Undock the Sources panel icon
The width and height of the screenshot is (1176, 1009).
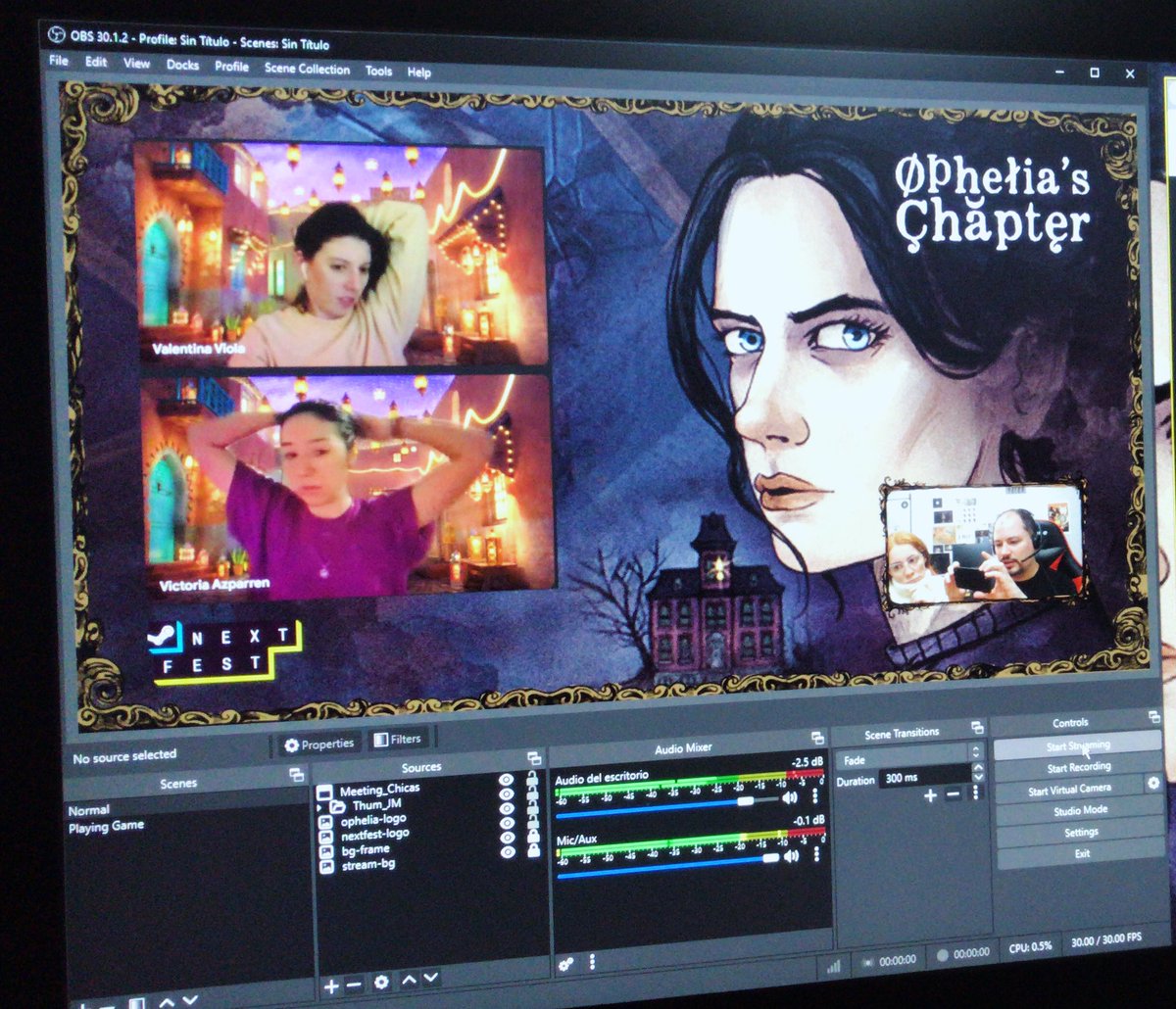click(x=533, y=758)
